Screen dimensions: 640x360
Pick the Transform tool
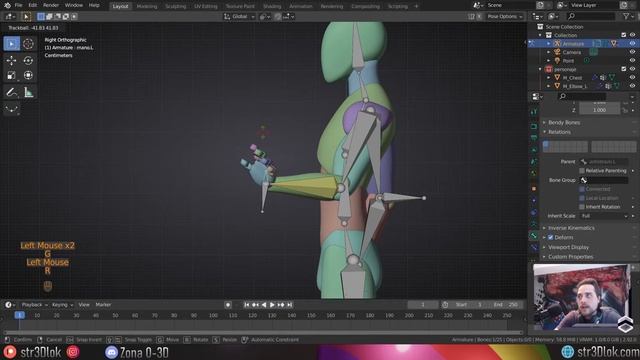[28, 76]
